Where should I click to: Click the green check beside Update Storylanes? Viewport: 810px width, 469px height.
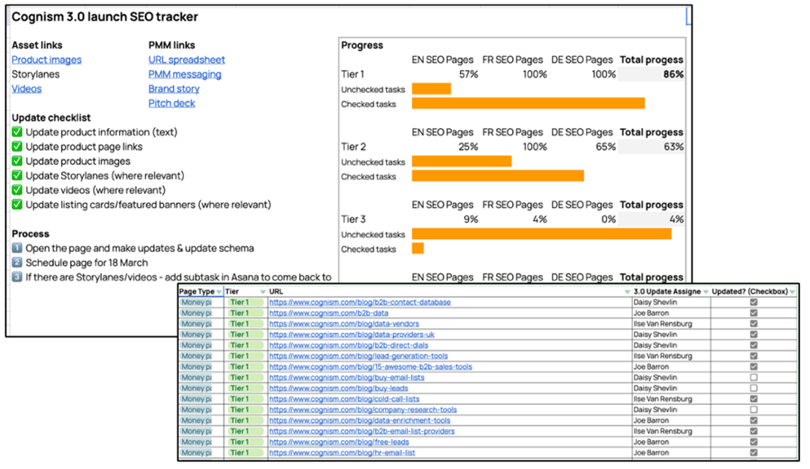17,175
